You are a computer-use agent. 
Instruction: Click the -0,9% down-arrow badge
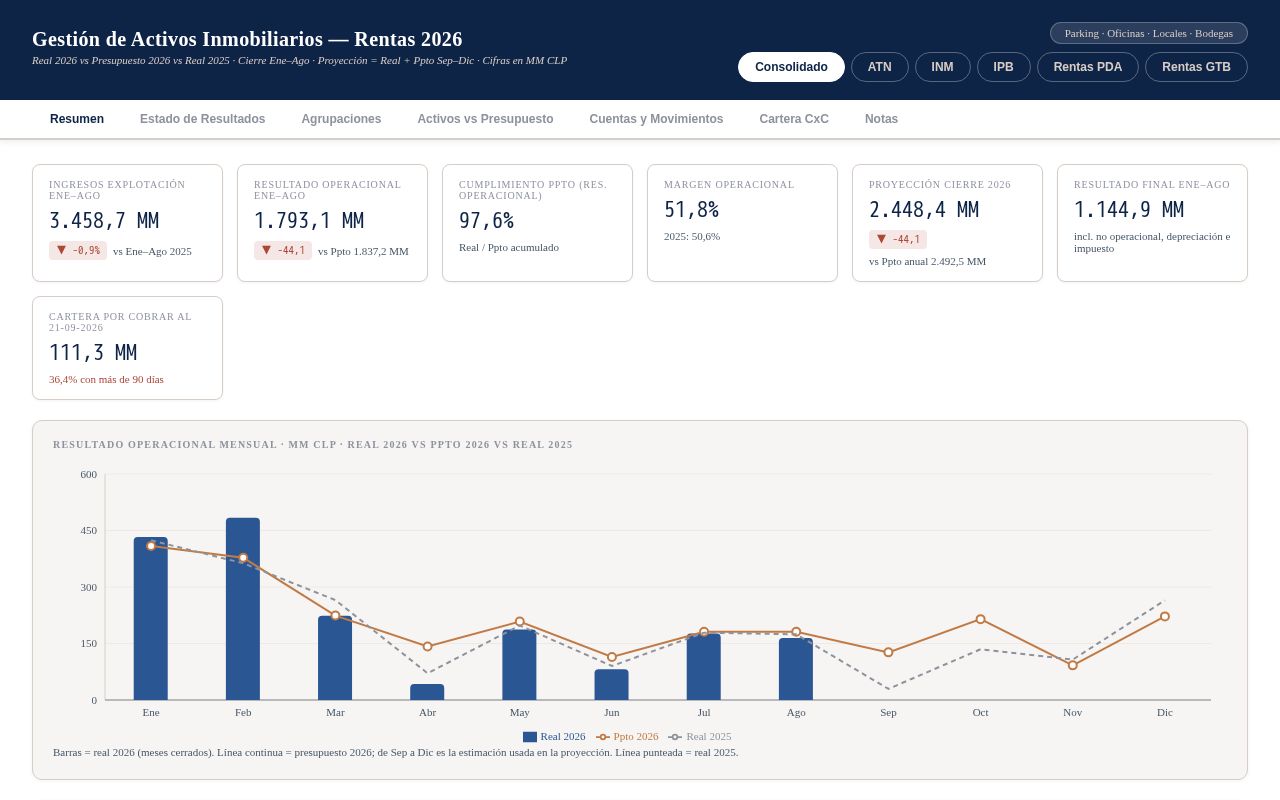(x=78, y=251)
